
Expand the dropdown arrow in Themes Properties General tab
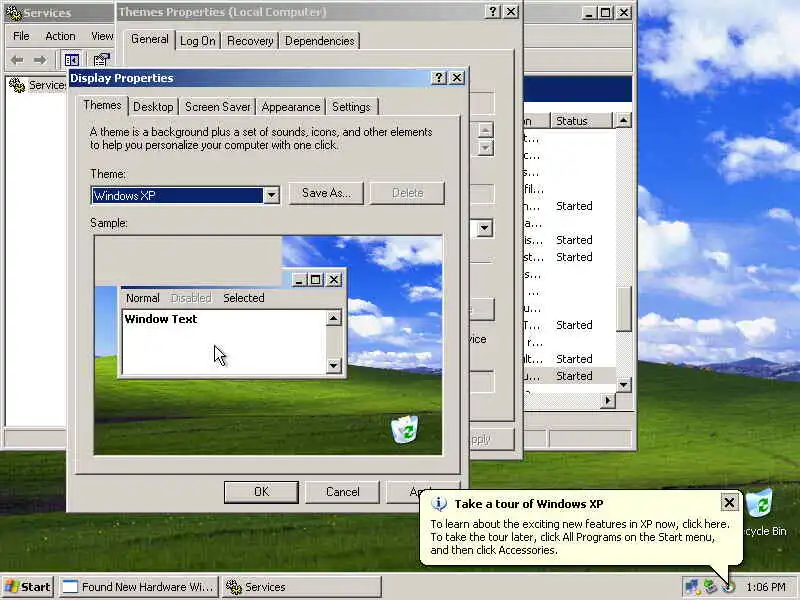(485, 228)
